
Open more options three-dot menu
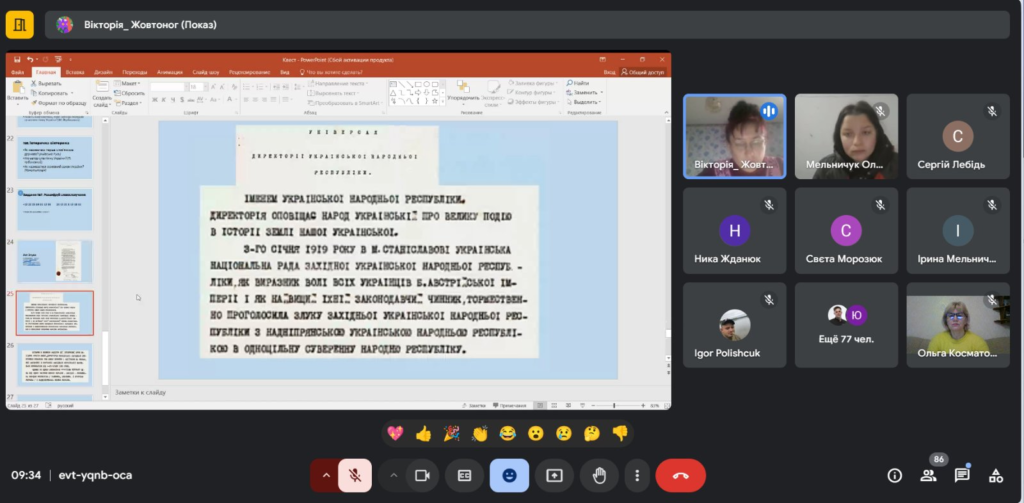(639, 475)
